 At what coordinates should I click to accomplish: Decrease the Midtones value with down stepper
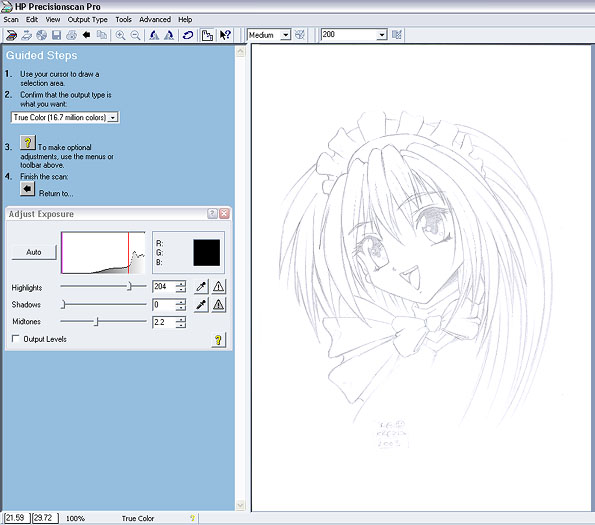point(181,325)
